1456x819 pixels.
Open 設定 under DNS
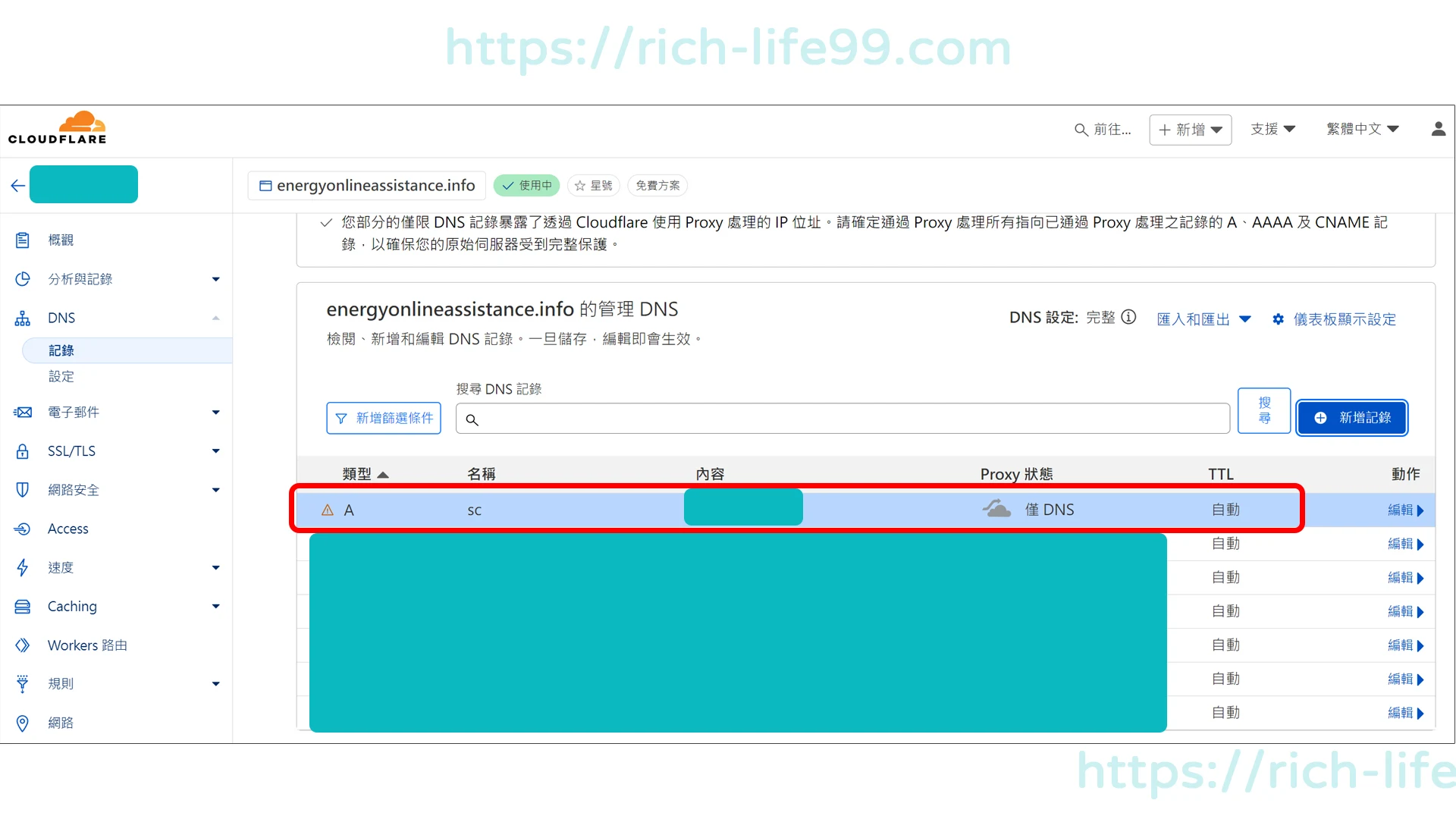[61, 376]
